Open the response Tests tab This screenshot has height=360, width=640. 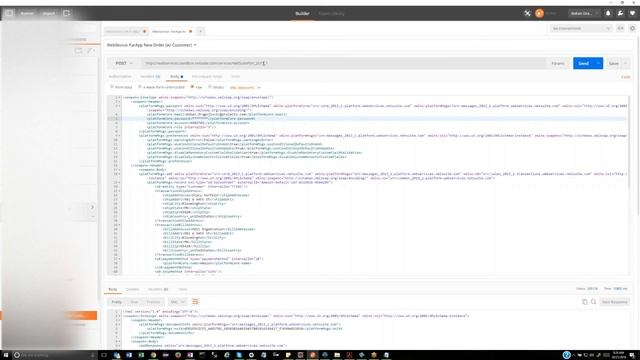(x=182, y=289)
